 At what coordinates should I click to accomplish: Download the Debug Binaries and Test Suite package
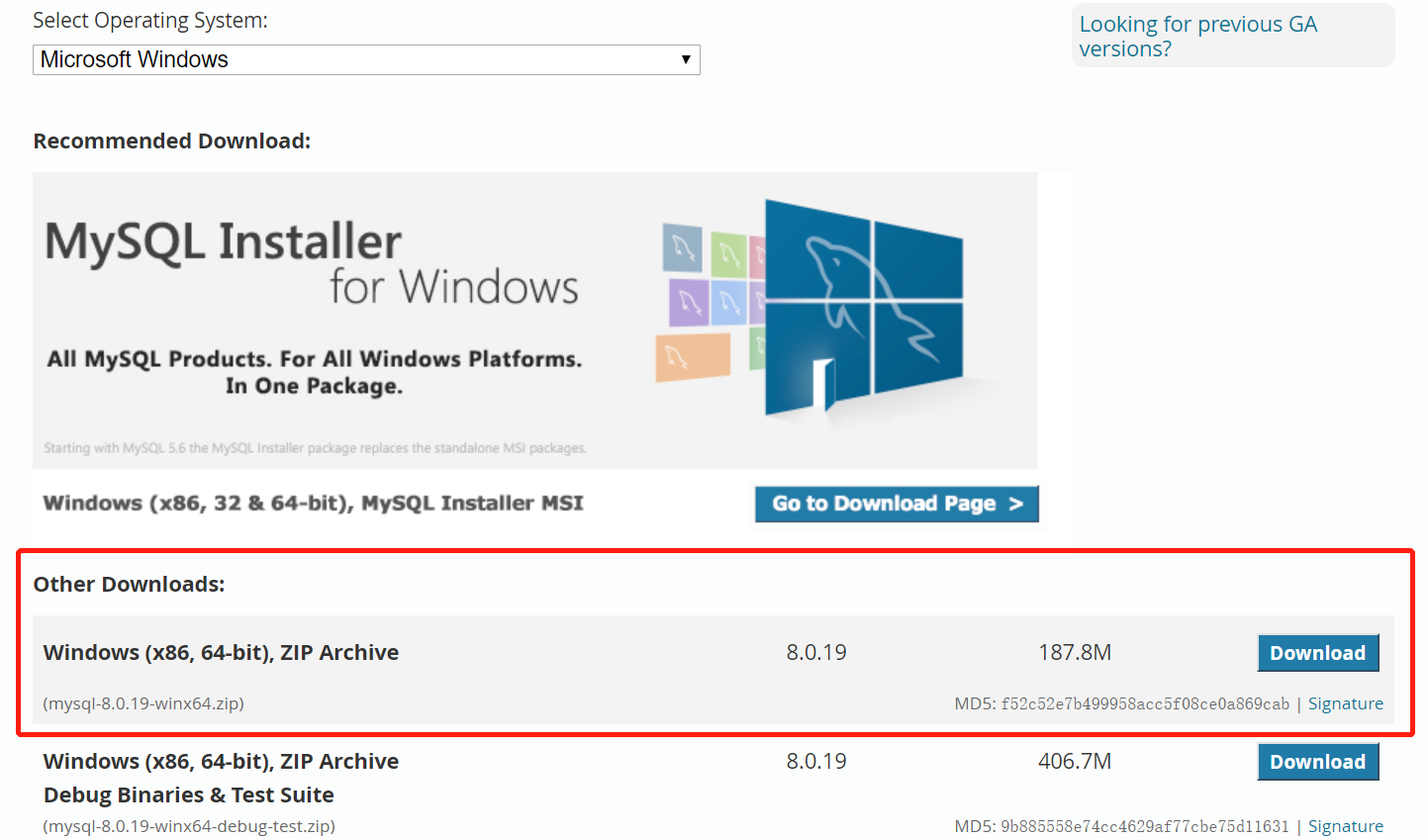[1317, 761]
